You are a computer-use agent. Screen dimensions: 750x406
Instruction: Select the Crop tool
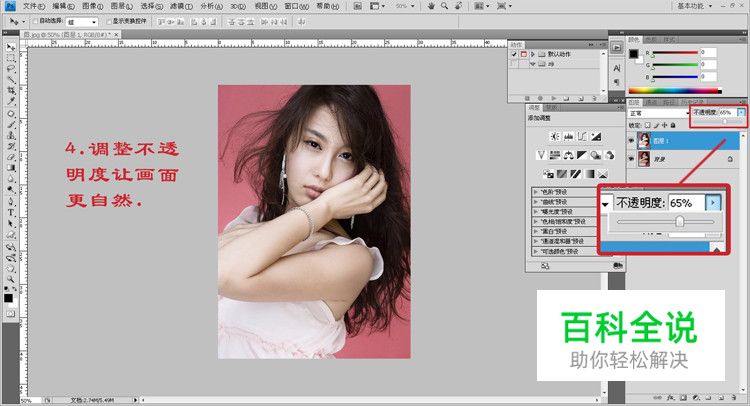click(9, 91)
